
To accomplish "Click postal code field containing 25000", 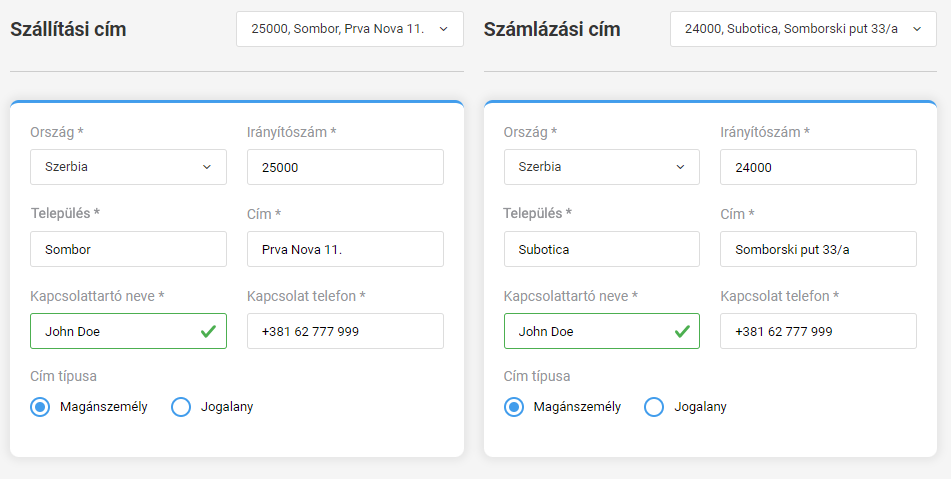I will [345, 167].
